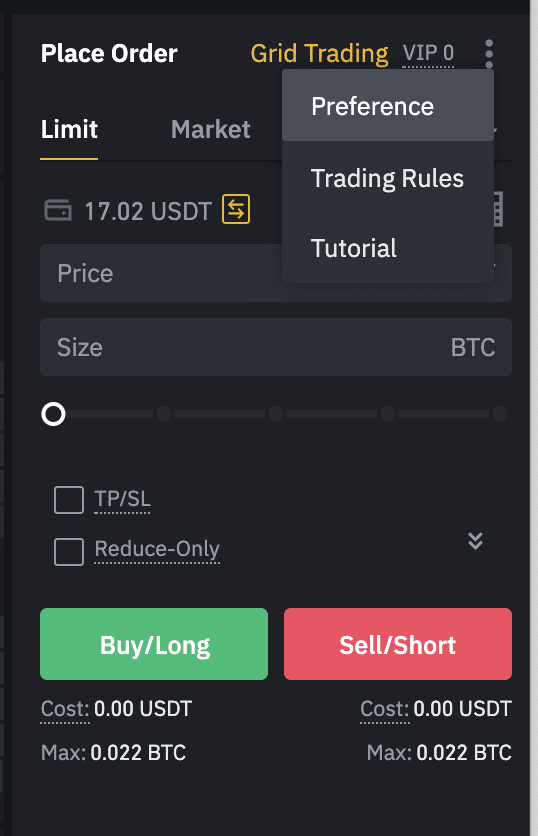Image resolution: width=538 pixels, height=836 pixels.
Task: Open Trading Rules menu entry
Action: tap(388, 178)
